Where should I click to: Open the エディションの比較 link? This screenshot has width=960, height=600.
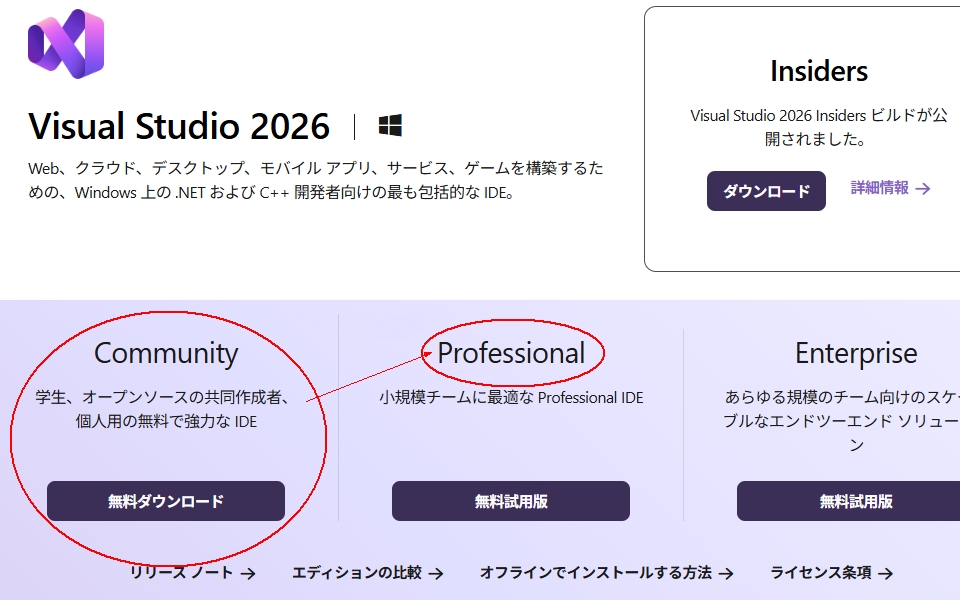pos(356,573)
